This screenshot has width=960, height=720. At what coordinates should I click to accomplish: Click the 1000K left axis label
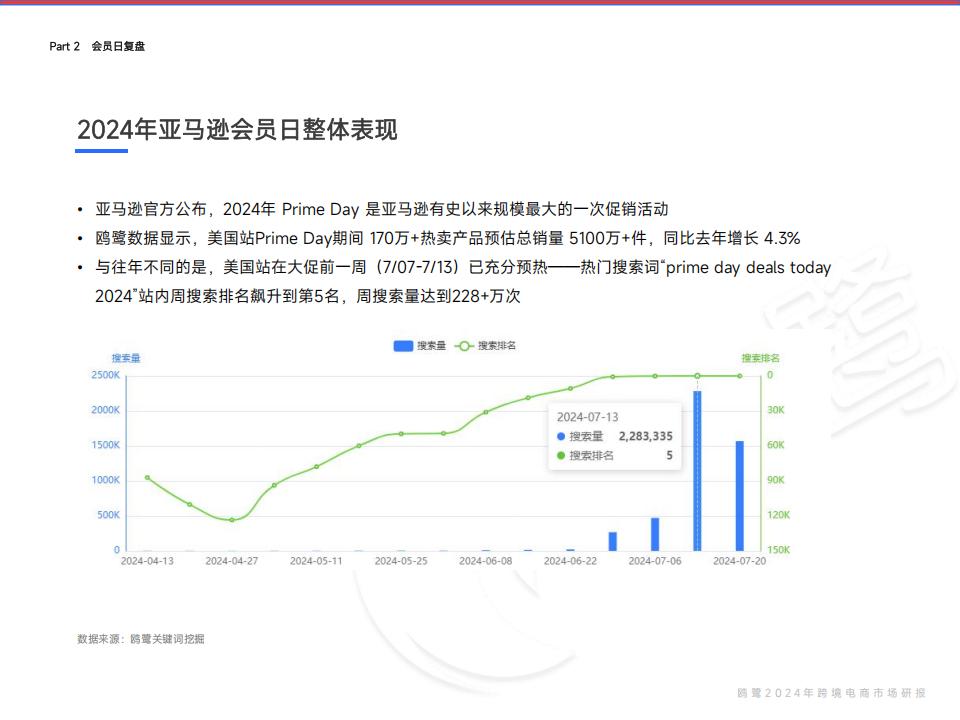coord(105,480)
